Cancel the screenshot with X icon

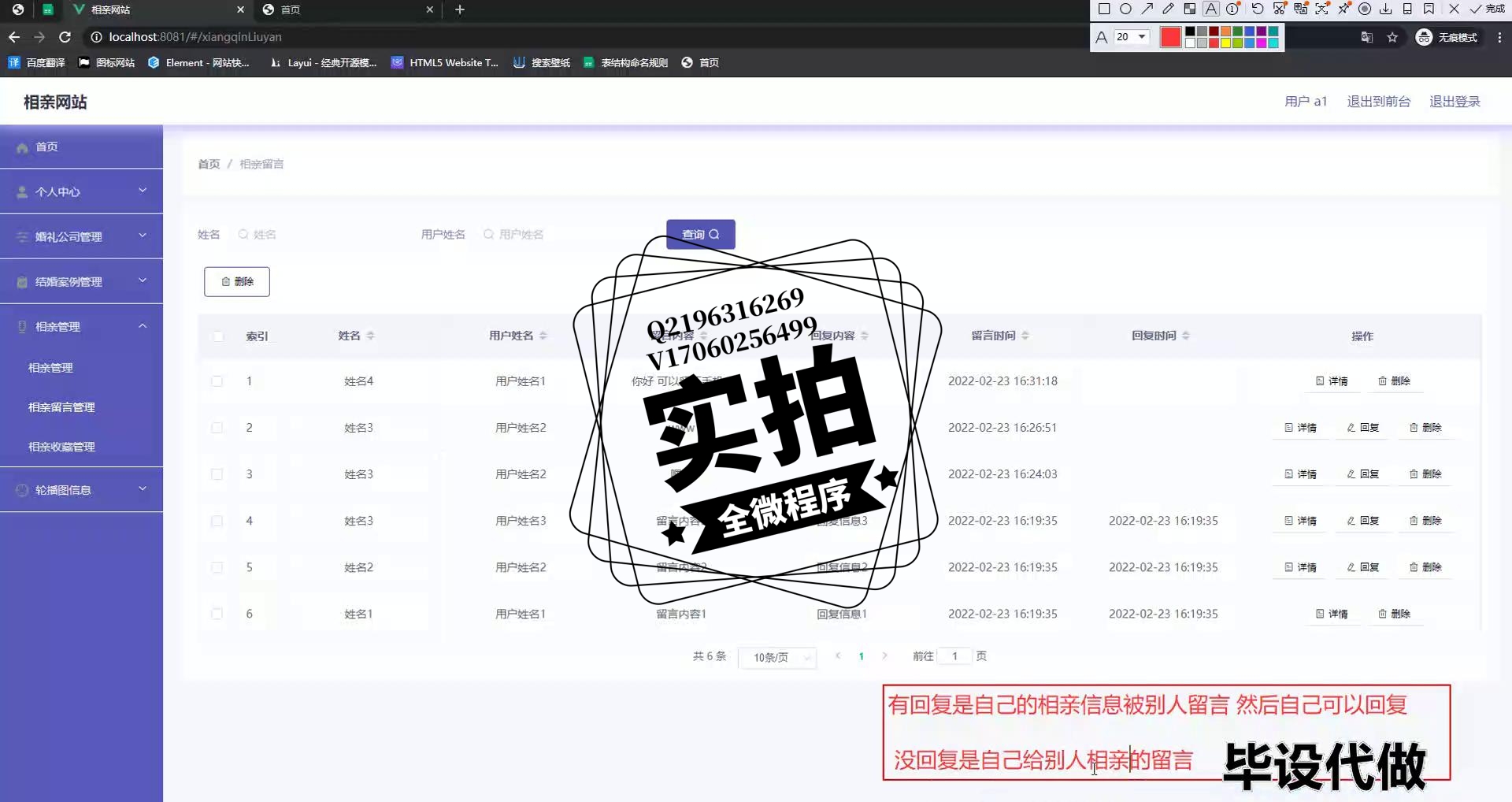1454,9
